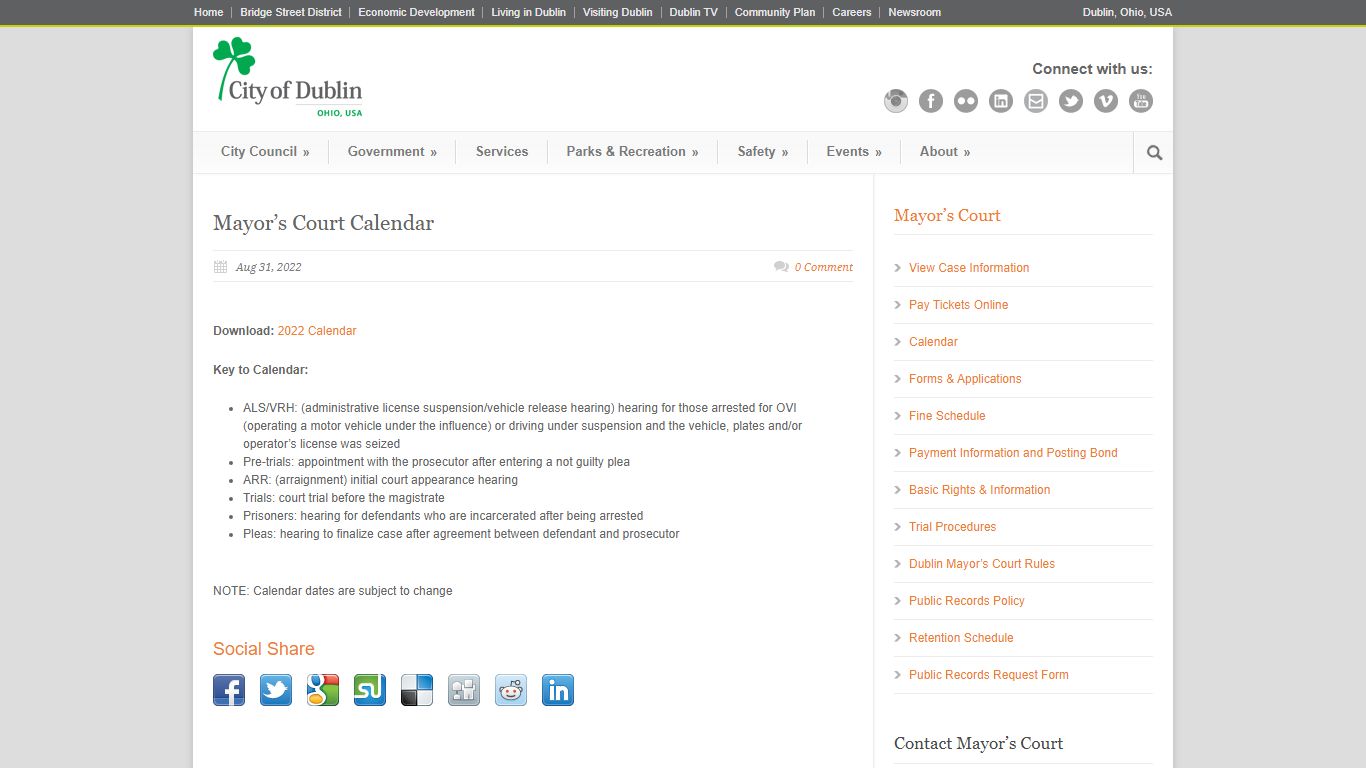Click the comment bubble icon beside 0 Comment
This screenshot has height=768, width=1366.
[781, 267]
